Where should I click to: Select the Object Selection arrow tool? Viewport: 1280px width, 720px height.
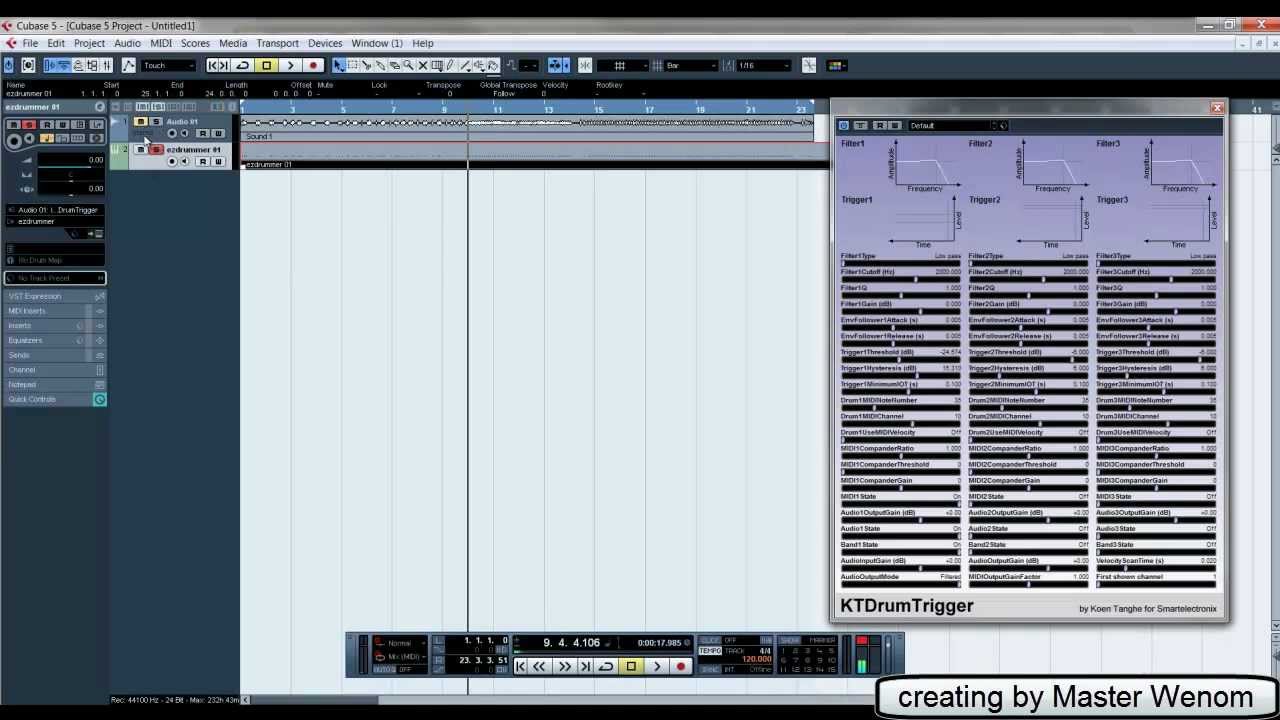338,65
